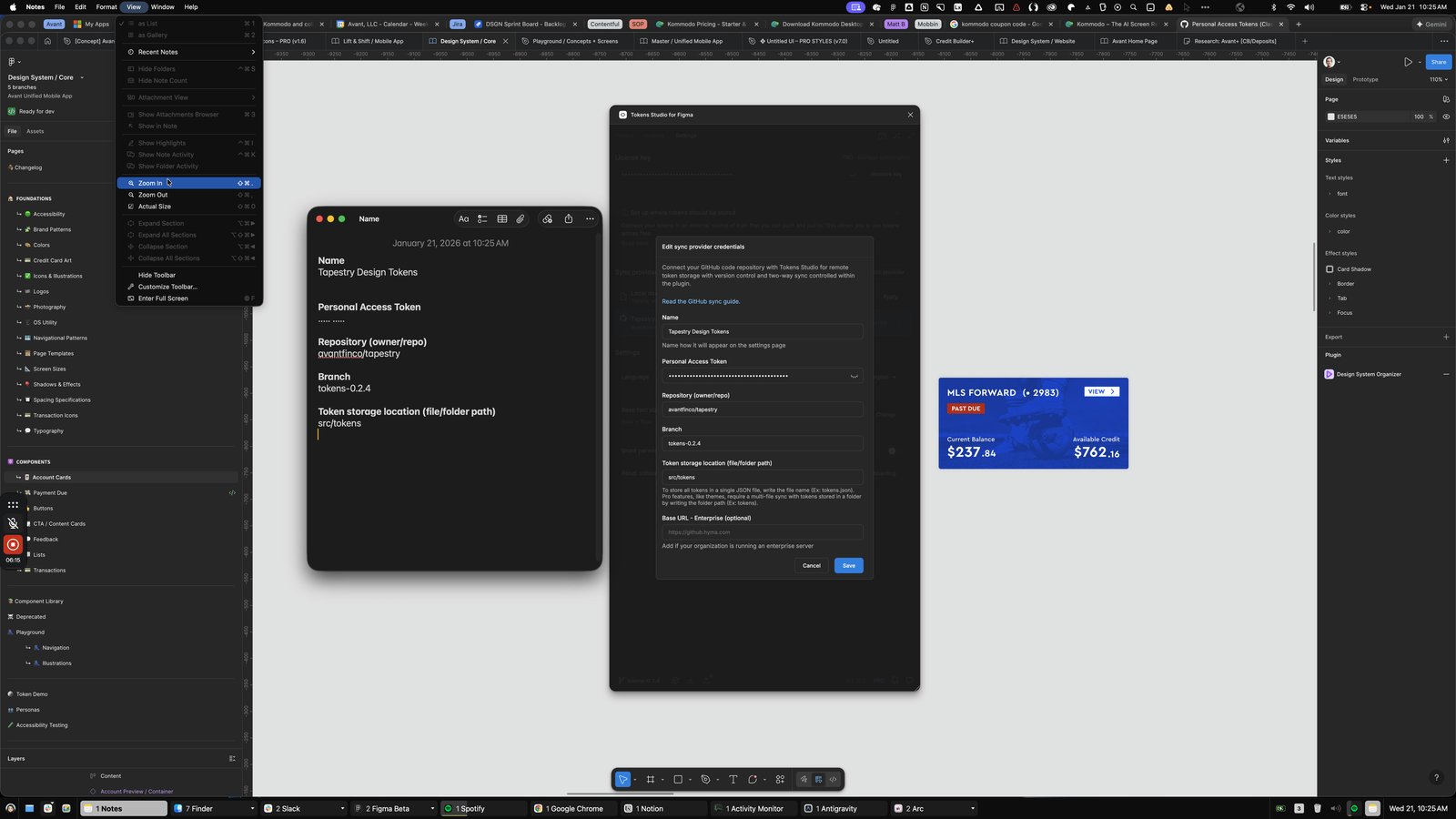Open variables settings icon in right panel
This screenshot has width=1456, height=819.
coord(1446,140)
